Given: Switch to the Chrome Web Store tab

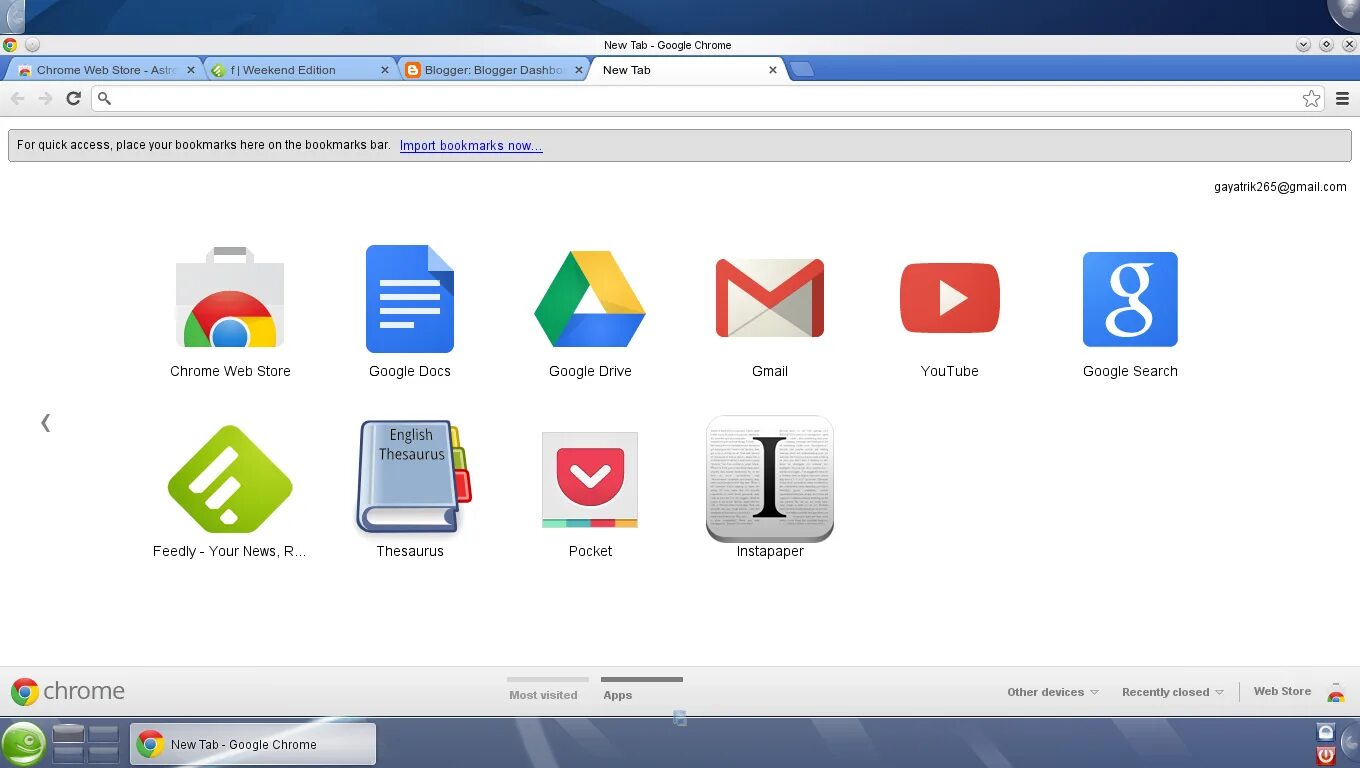Looking at the screenshot, I should 105,70.
